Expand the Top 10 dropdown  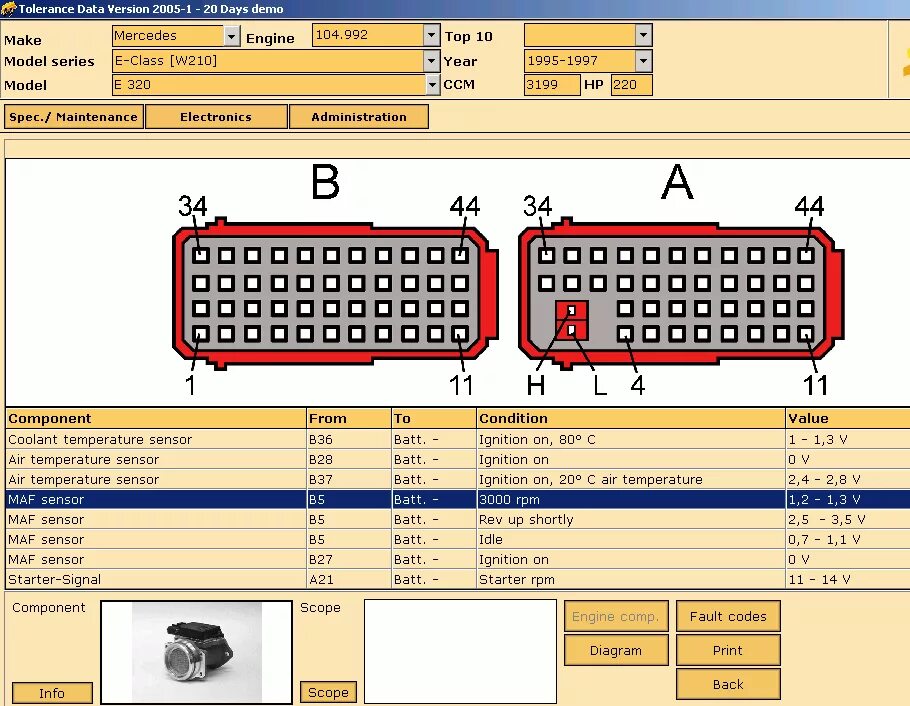(643, 35)
